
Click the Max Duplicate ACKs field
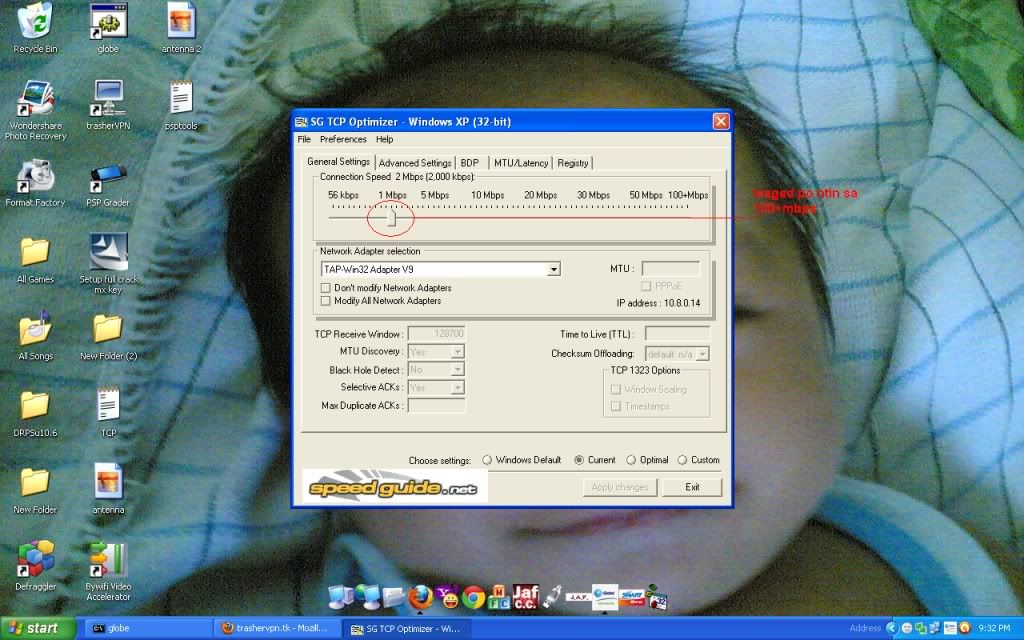(x=436, y=406)
